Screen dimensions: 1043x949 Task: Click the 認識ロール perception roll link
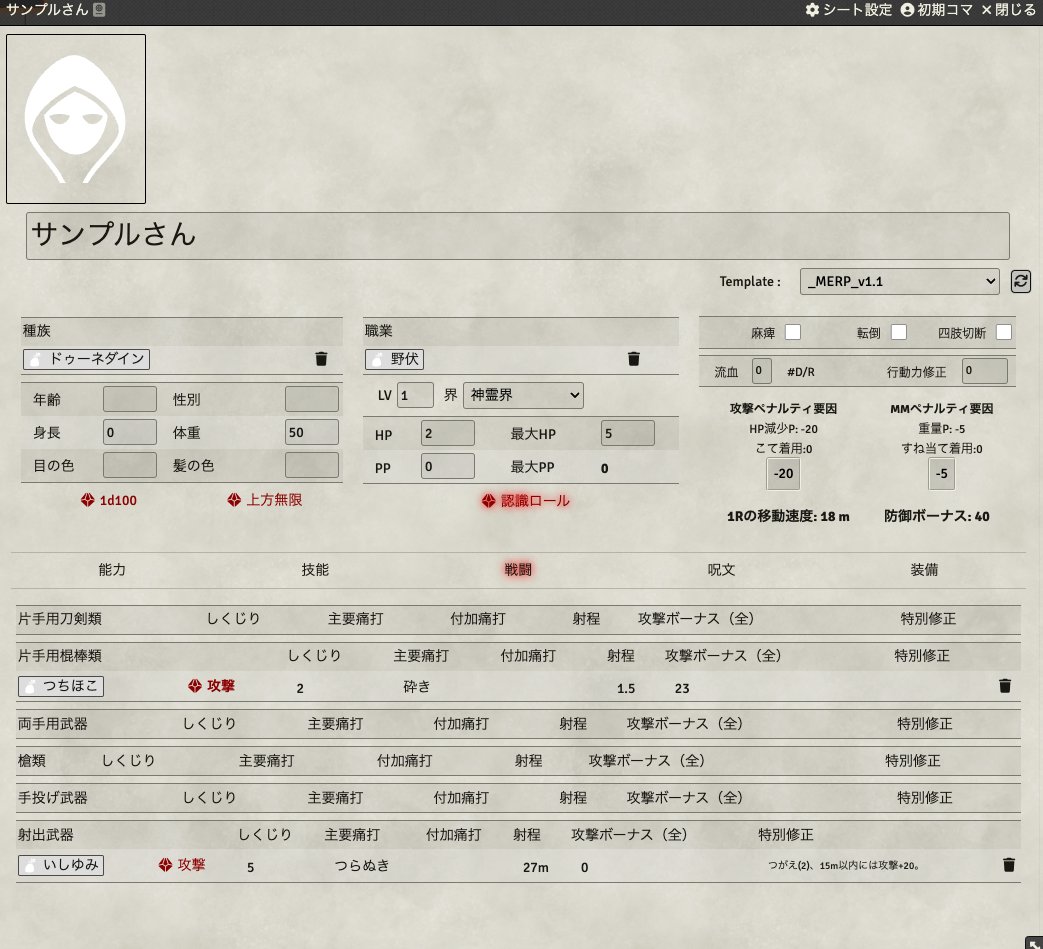point(525,501)
